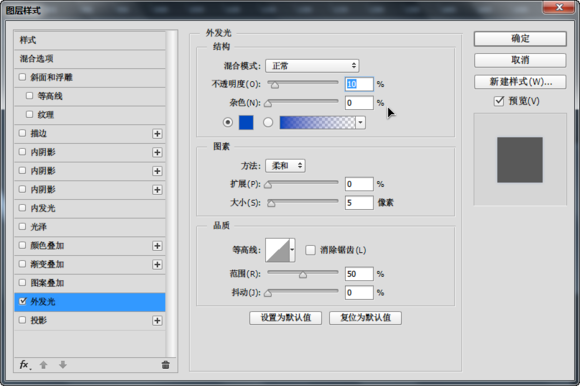Click the 确定 OK button

click(520, 38)
